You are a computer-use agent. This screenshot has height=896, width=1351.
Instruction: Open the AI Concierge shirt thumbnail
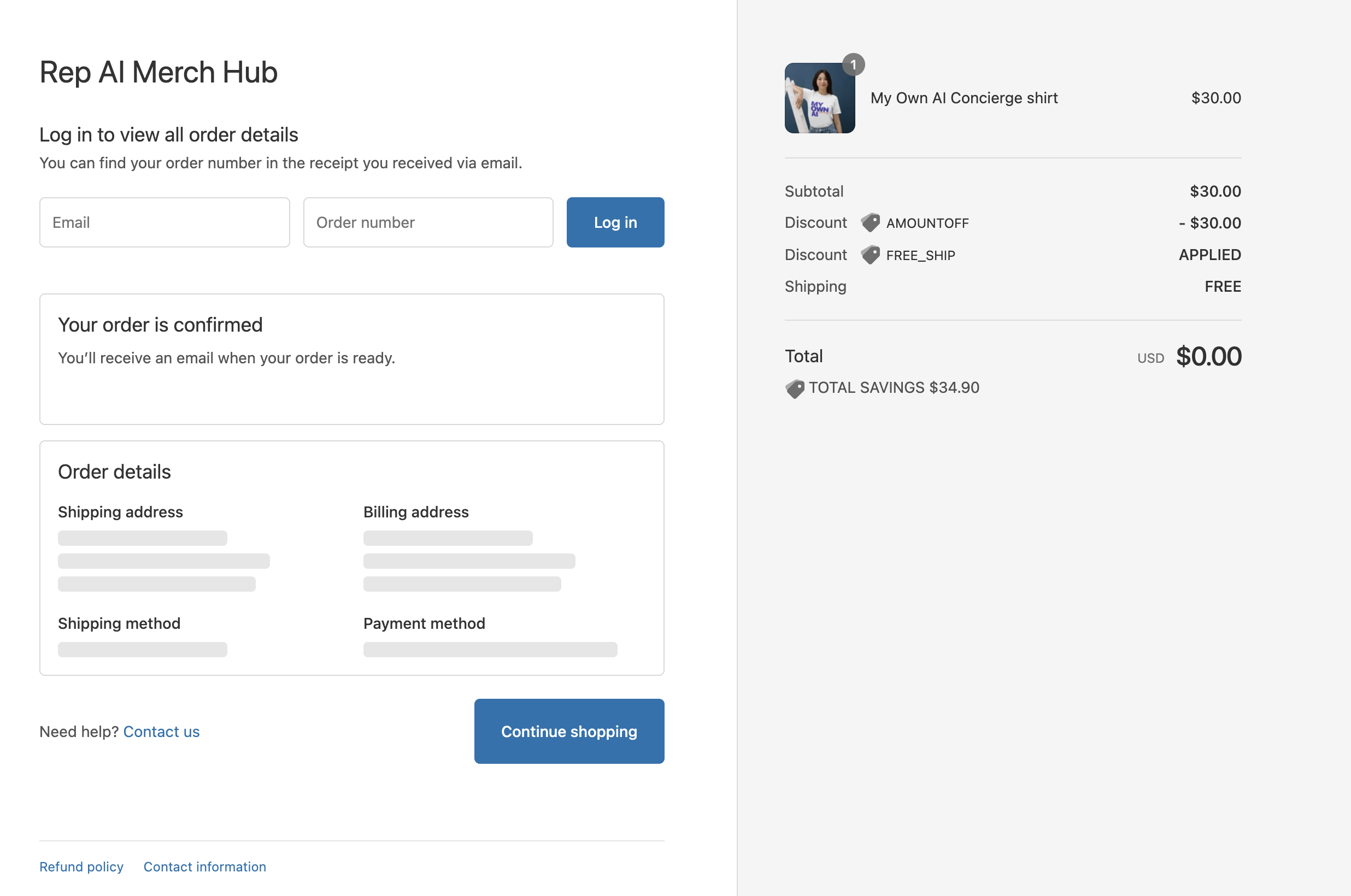coord(820,98)
